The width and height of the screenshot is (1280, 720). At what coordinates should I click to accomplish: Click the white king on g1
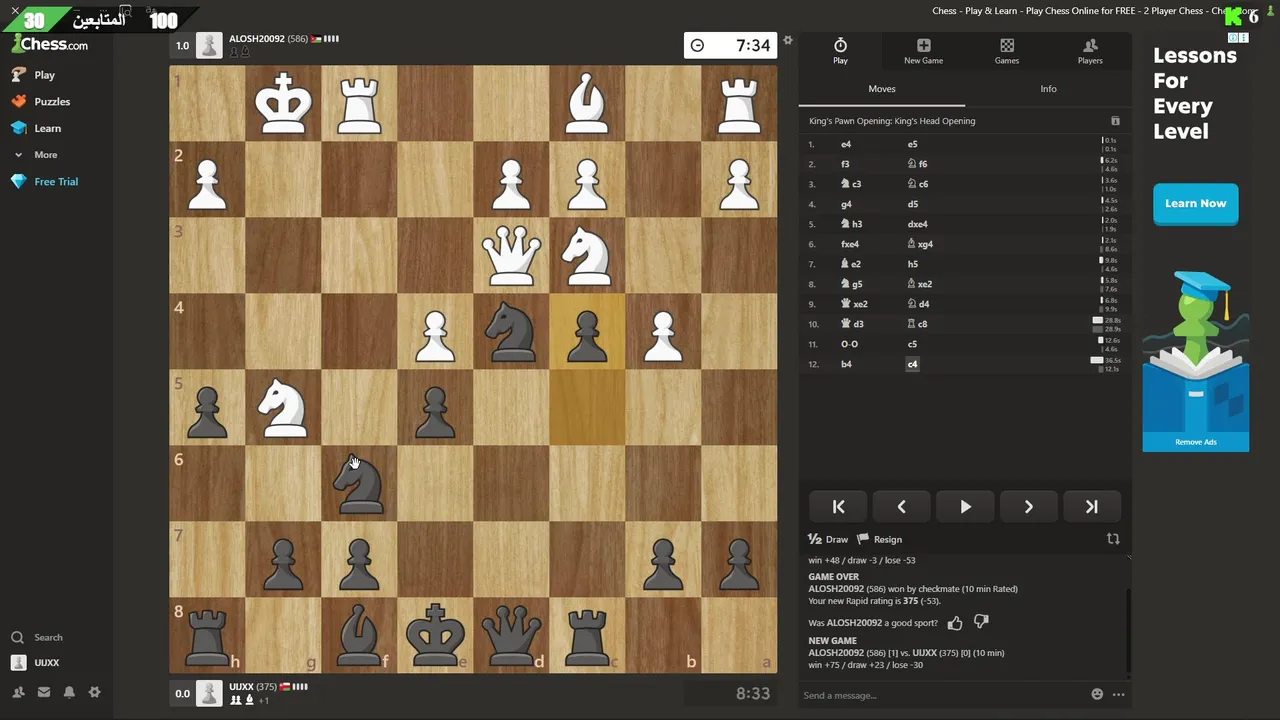[283, 103]
